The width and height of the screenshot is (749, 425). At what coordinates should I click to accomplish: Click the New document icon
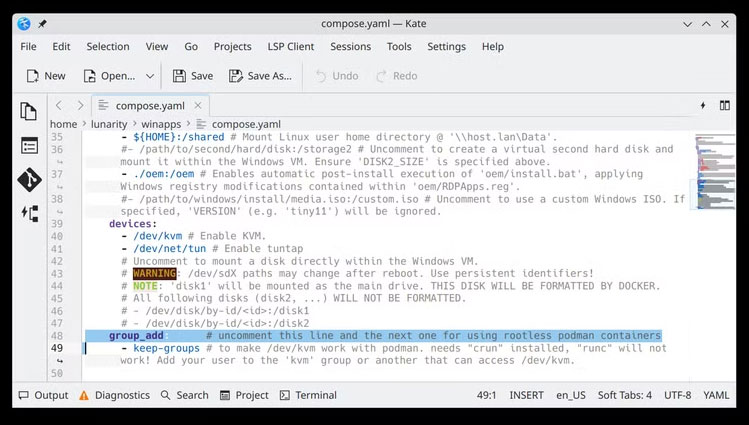click(x=32, y=76)
